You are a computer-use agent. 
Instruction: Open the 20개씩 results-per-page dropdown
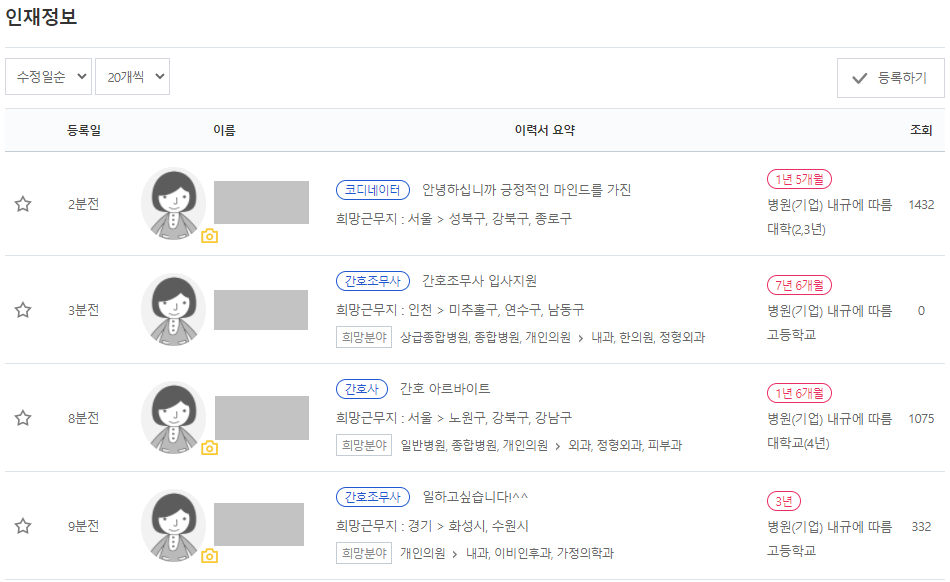pos(131,76)
